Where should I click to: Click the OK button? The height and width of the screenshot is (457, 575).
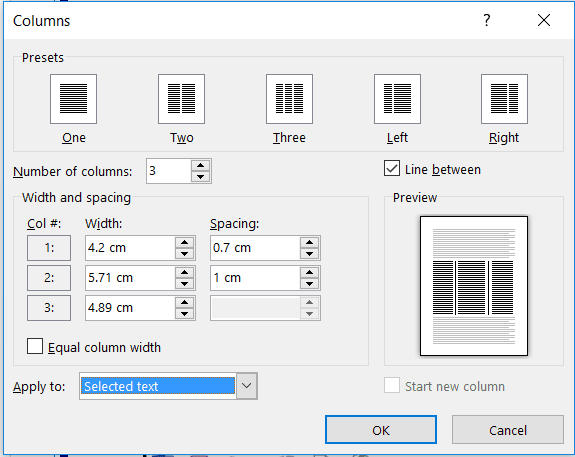(381, 429)
